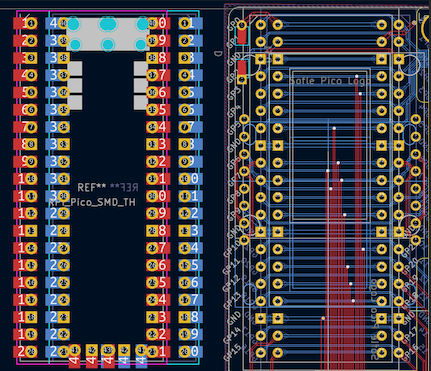
Task: Click the red pad numbered 15
Action: [x=25, y=265]
